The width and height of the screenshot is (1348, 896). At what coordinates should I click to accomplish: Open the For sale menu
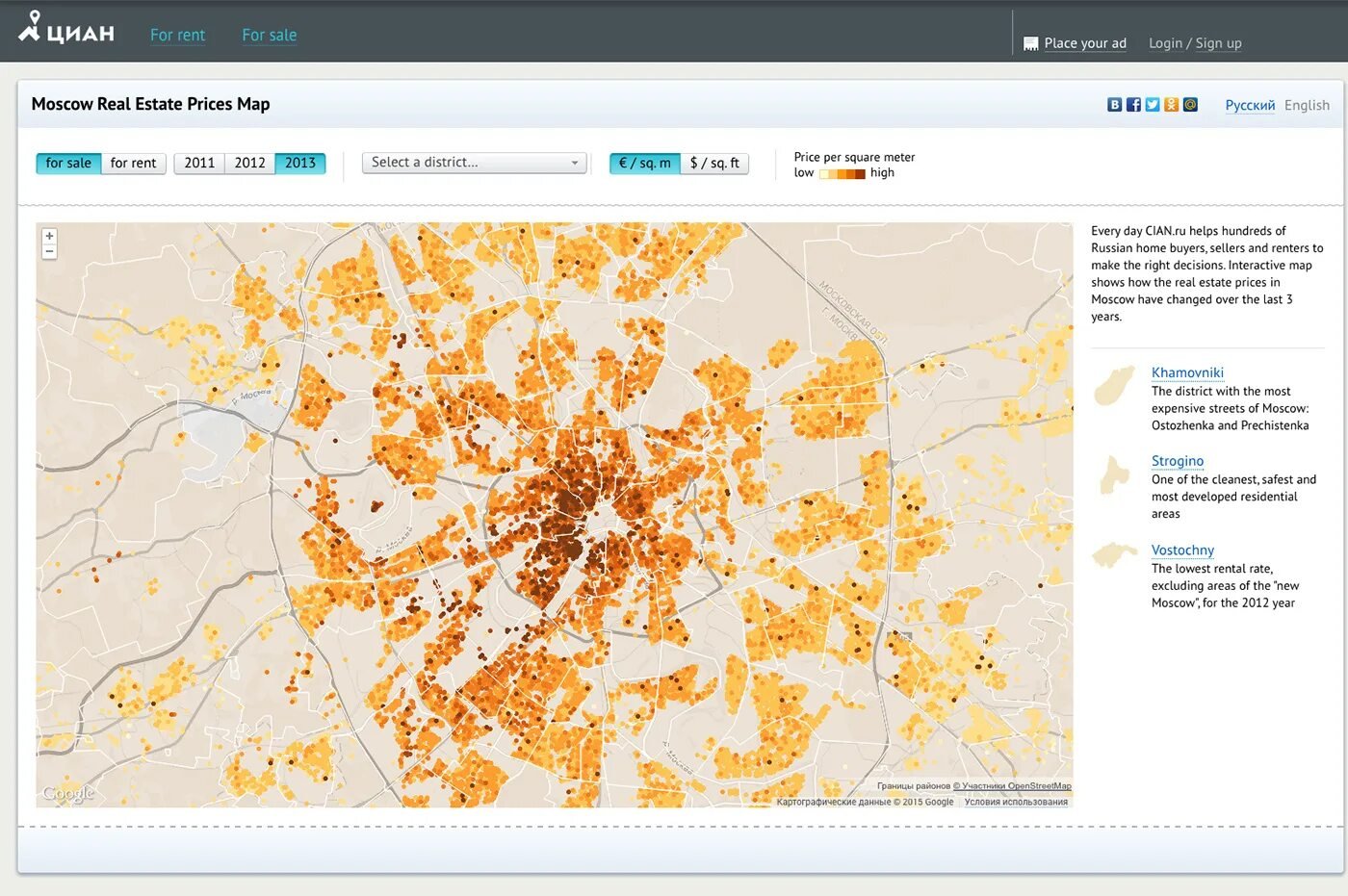pyautogui.click(x=270, y=35)
